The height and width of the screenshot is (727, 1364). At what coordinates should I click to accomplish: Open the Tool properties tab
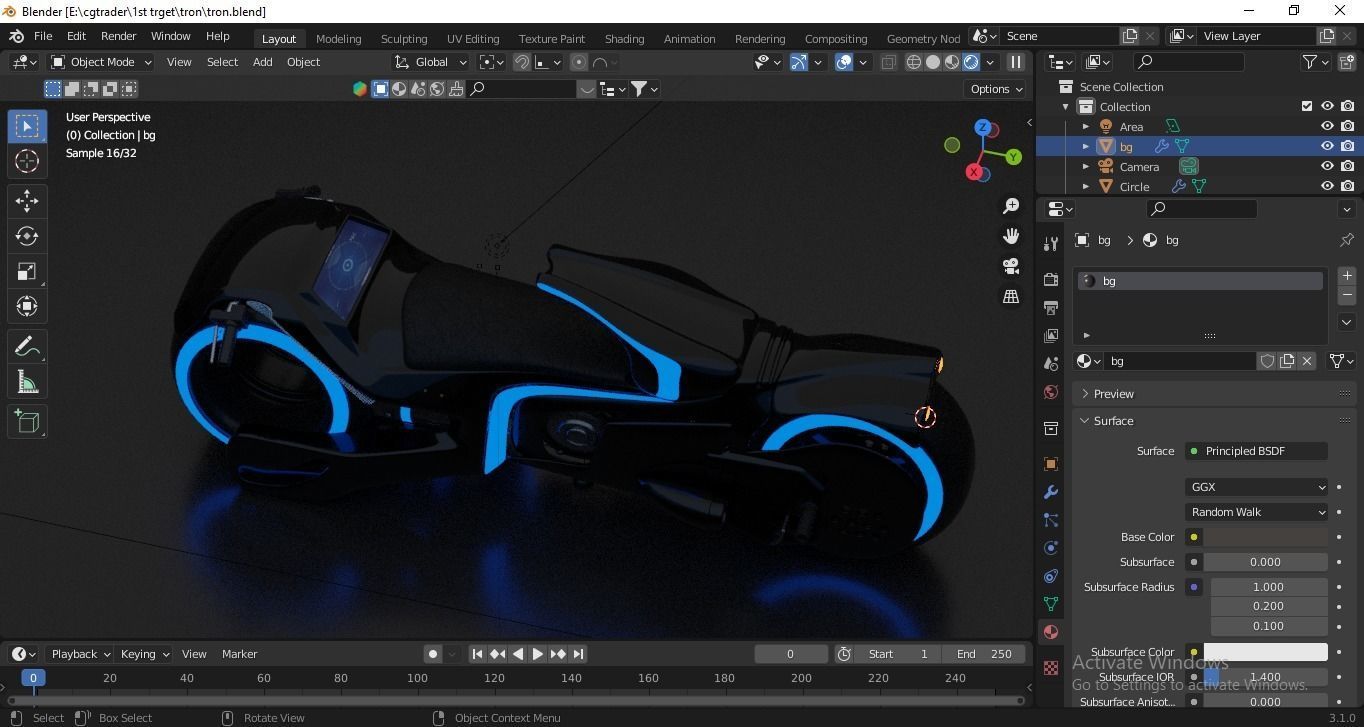1050,243
